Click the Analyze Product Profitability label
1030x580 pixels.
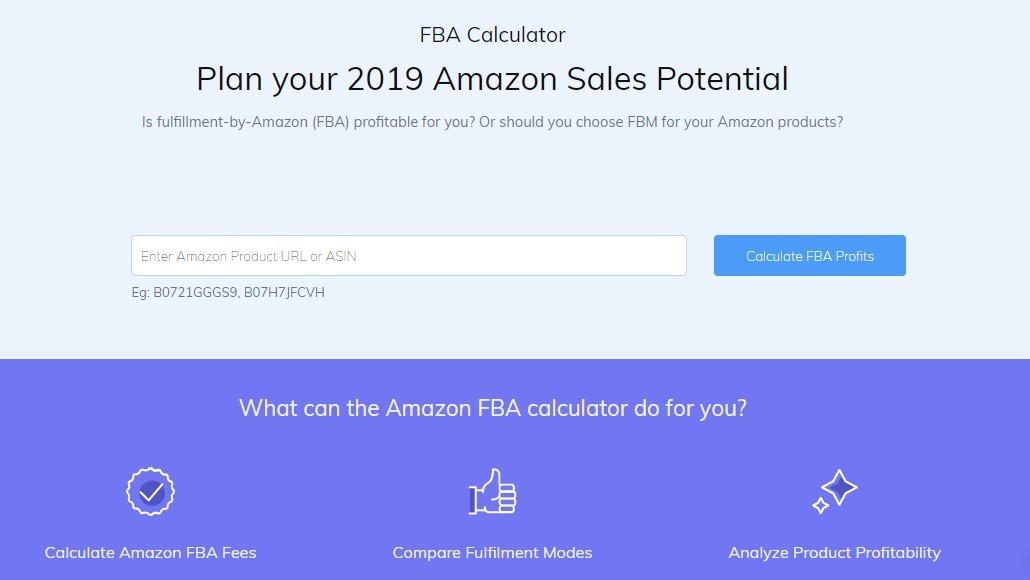point(835,553)
